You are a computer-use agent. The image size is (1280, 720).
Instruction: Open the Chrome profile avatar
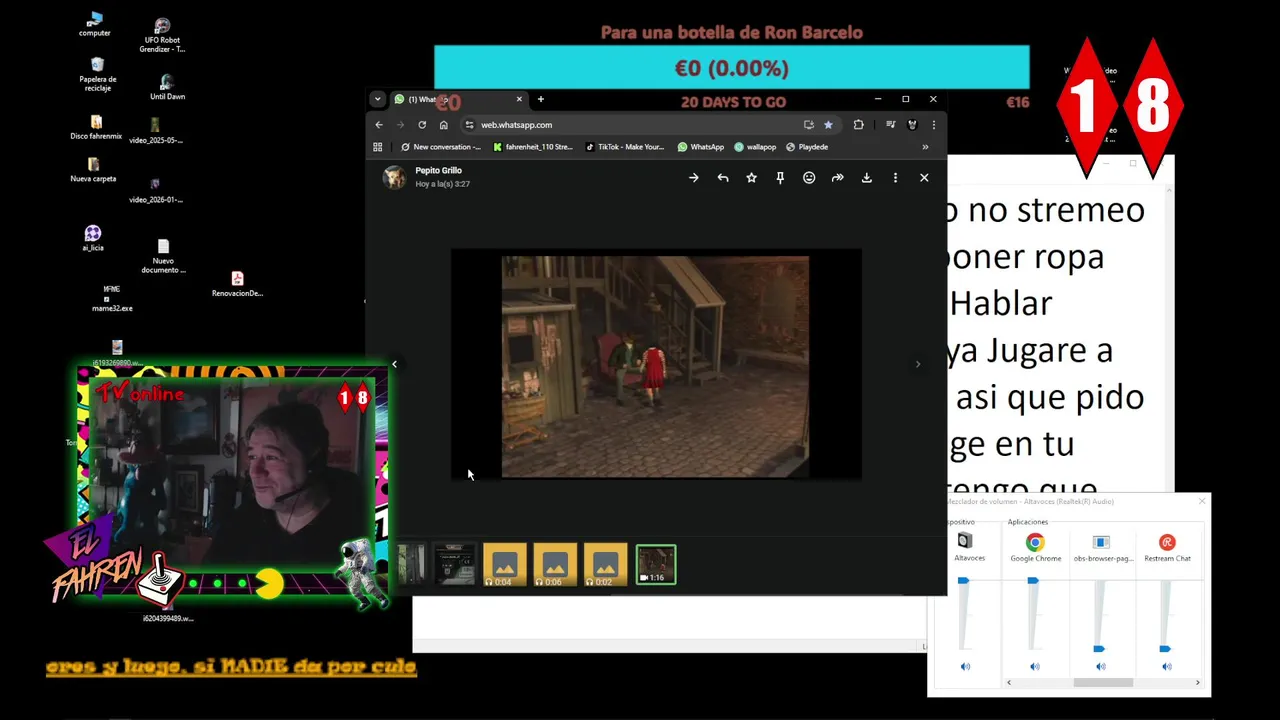click(912, 125)
